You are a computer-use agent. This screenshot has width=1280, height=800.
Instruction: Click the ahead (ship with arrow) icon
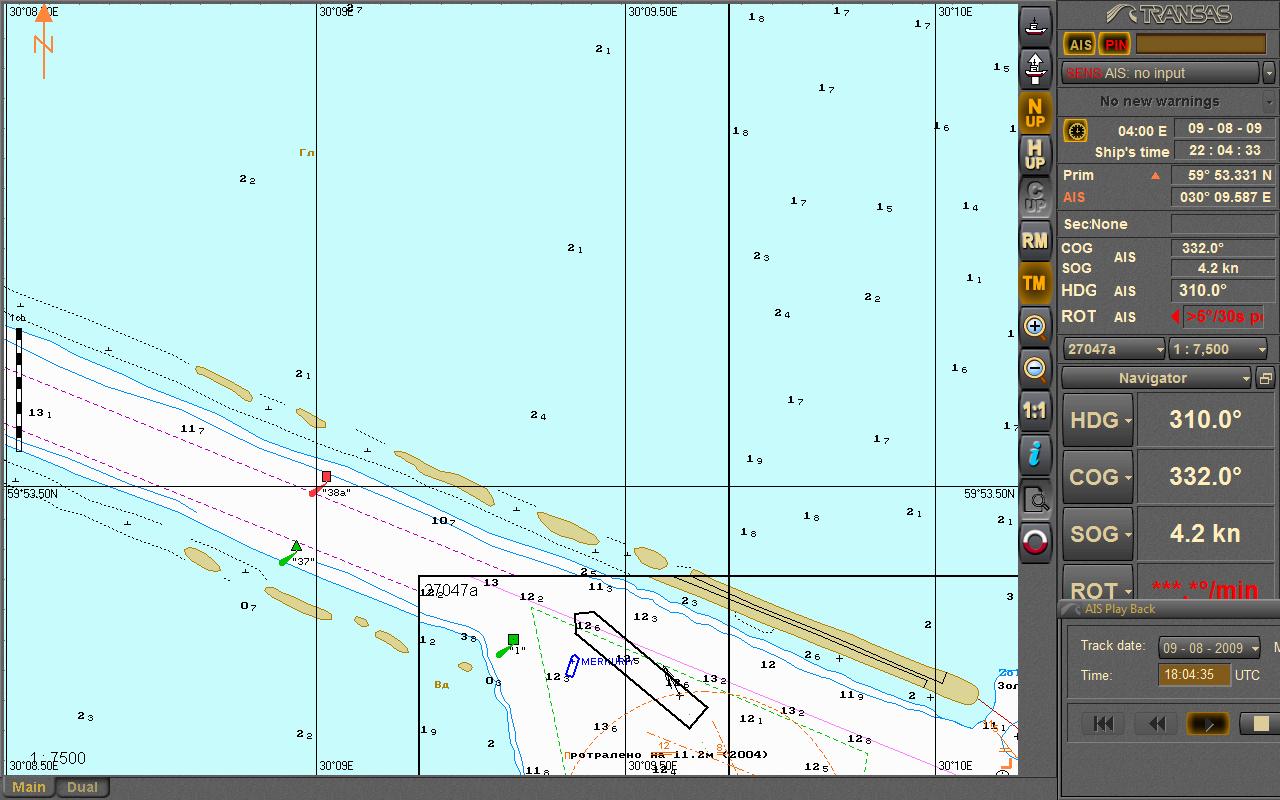point(1035,68)
